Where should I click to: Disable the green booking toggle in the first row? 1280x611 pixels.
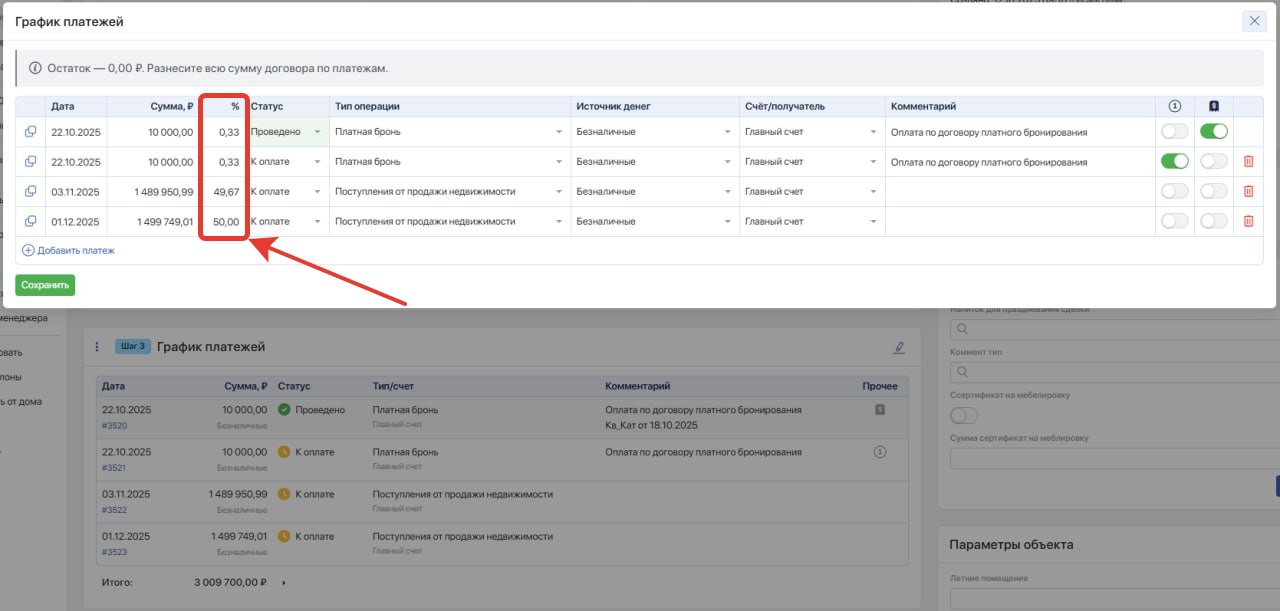(x=1214, y=132)
